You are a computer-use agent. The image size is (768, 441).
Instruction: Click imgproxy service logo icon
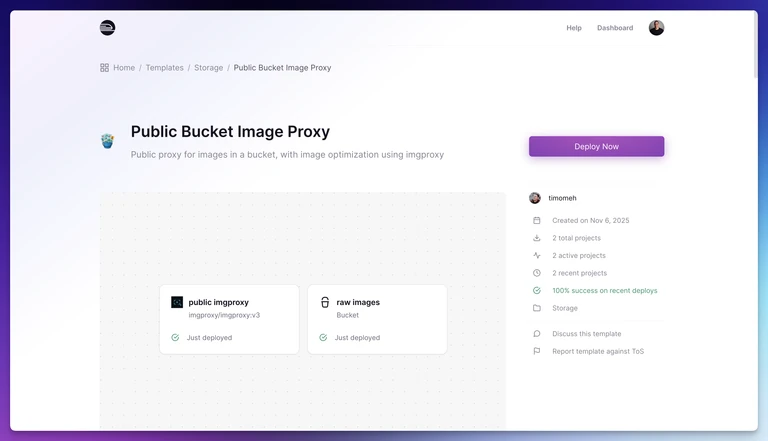tap(177, 302)
